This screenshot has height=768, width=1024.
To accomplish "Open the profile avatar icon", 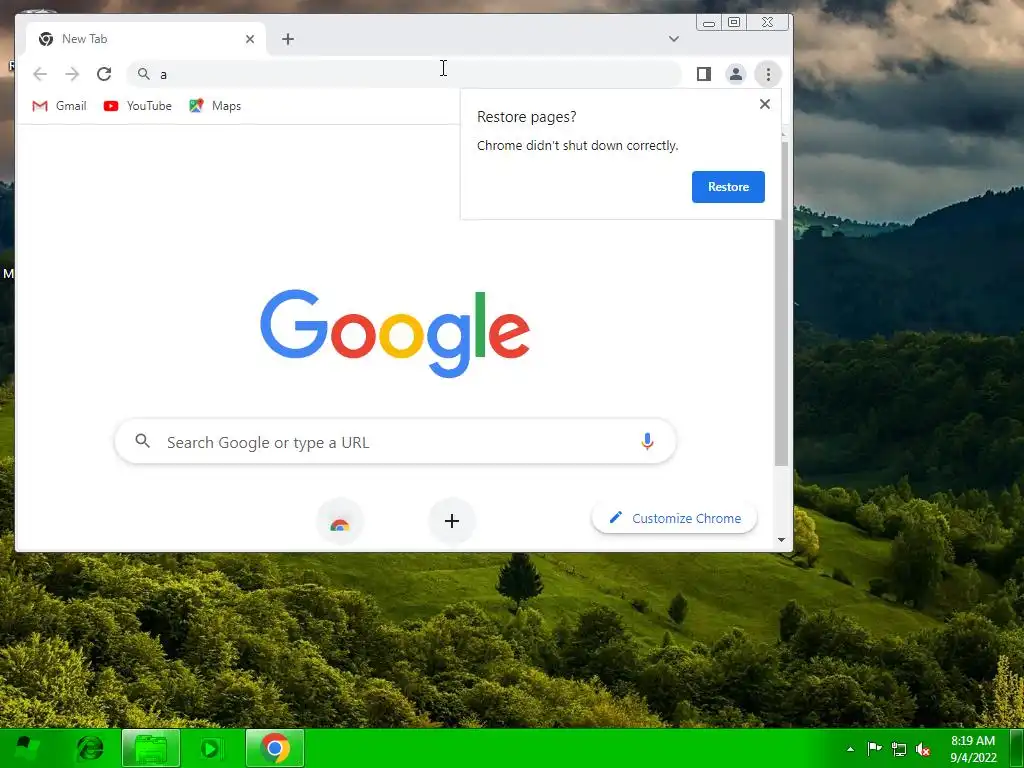I will pyautogui.click(x=735, y=74).
